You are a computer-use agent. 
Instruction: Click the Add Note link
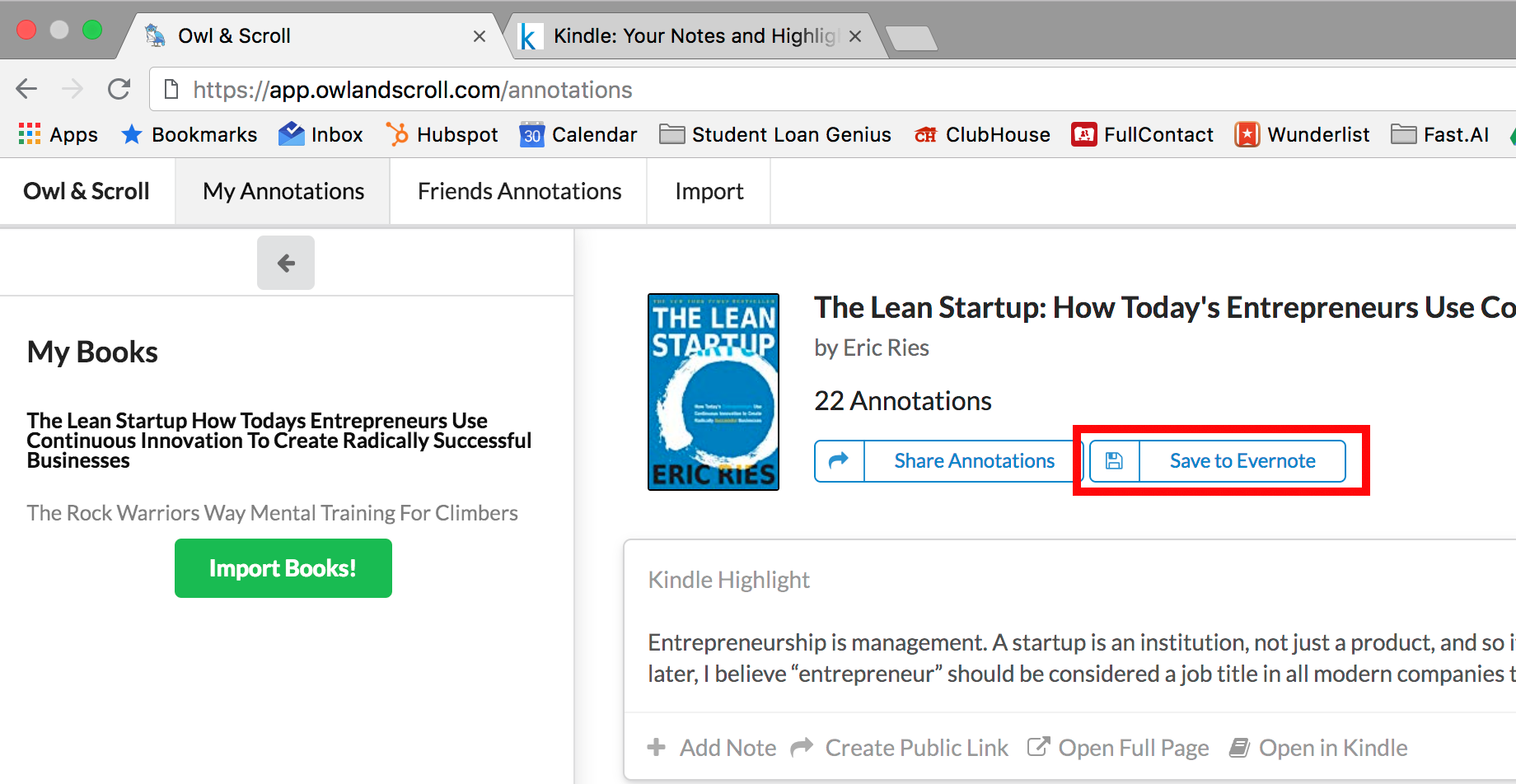pos(728,748)
